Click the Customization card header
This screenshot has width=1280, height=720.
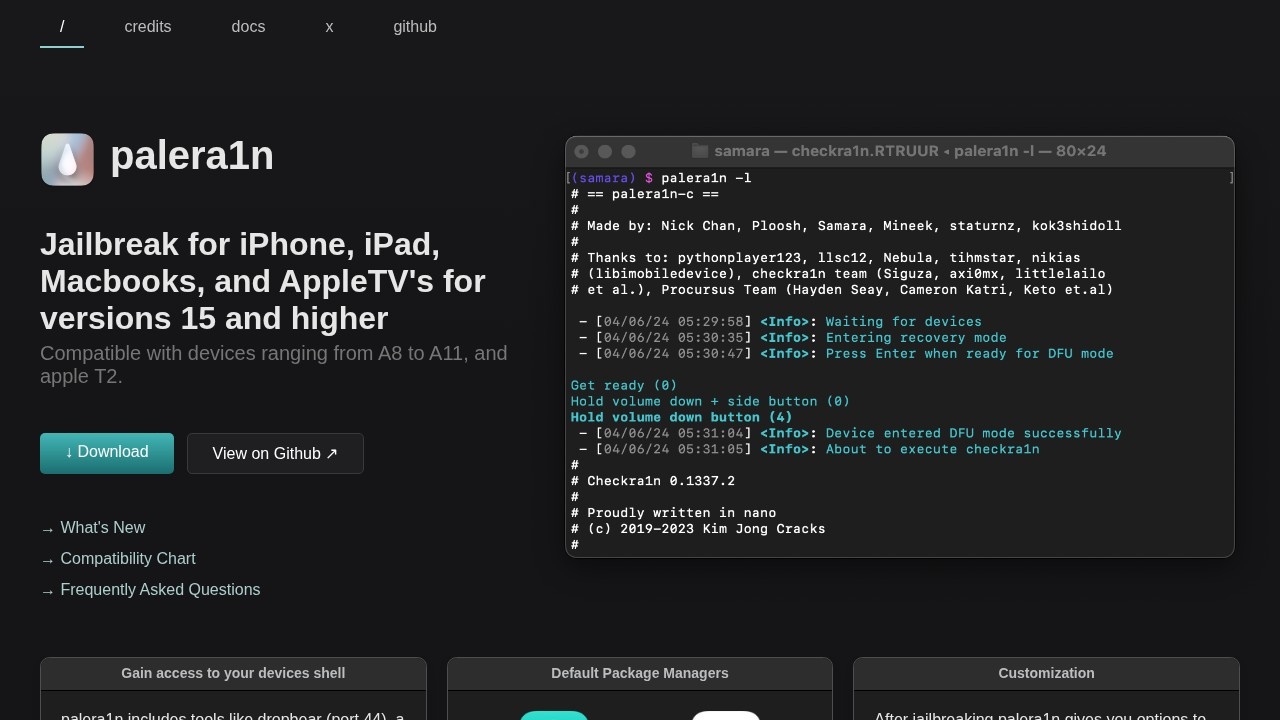(1046, 674)
